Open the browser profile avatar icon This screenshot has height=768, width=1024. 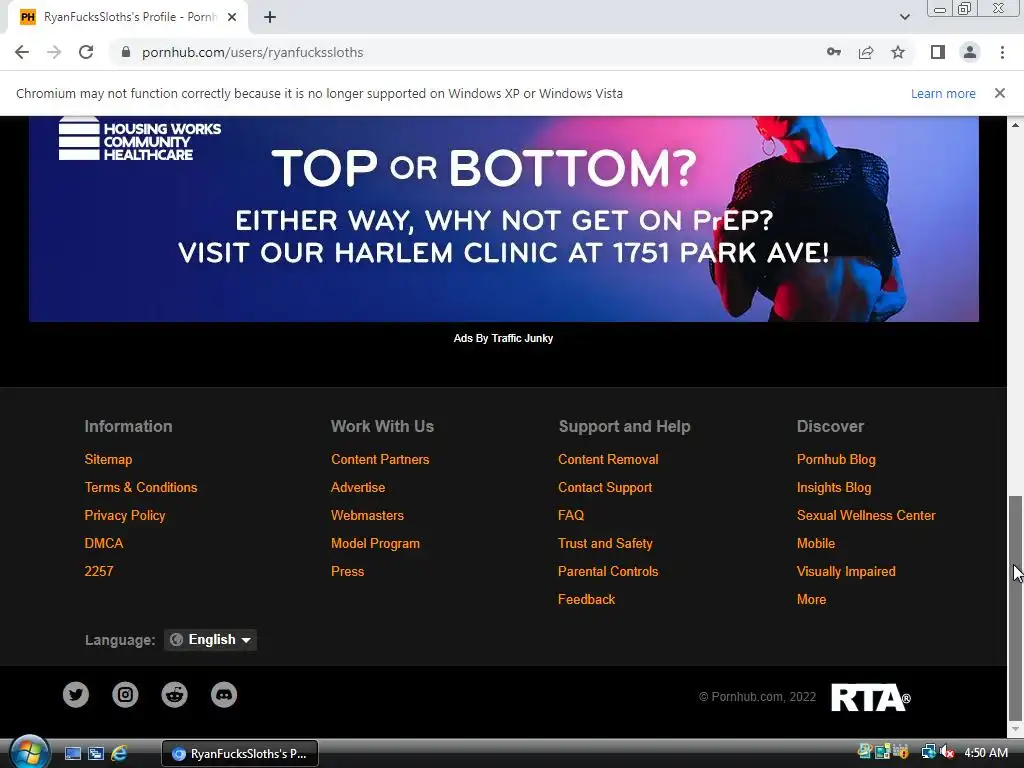click(970, 52)
